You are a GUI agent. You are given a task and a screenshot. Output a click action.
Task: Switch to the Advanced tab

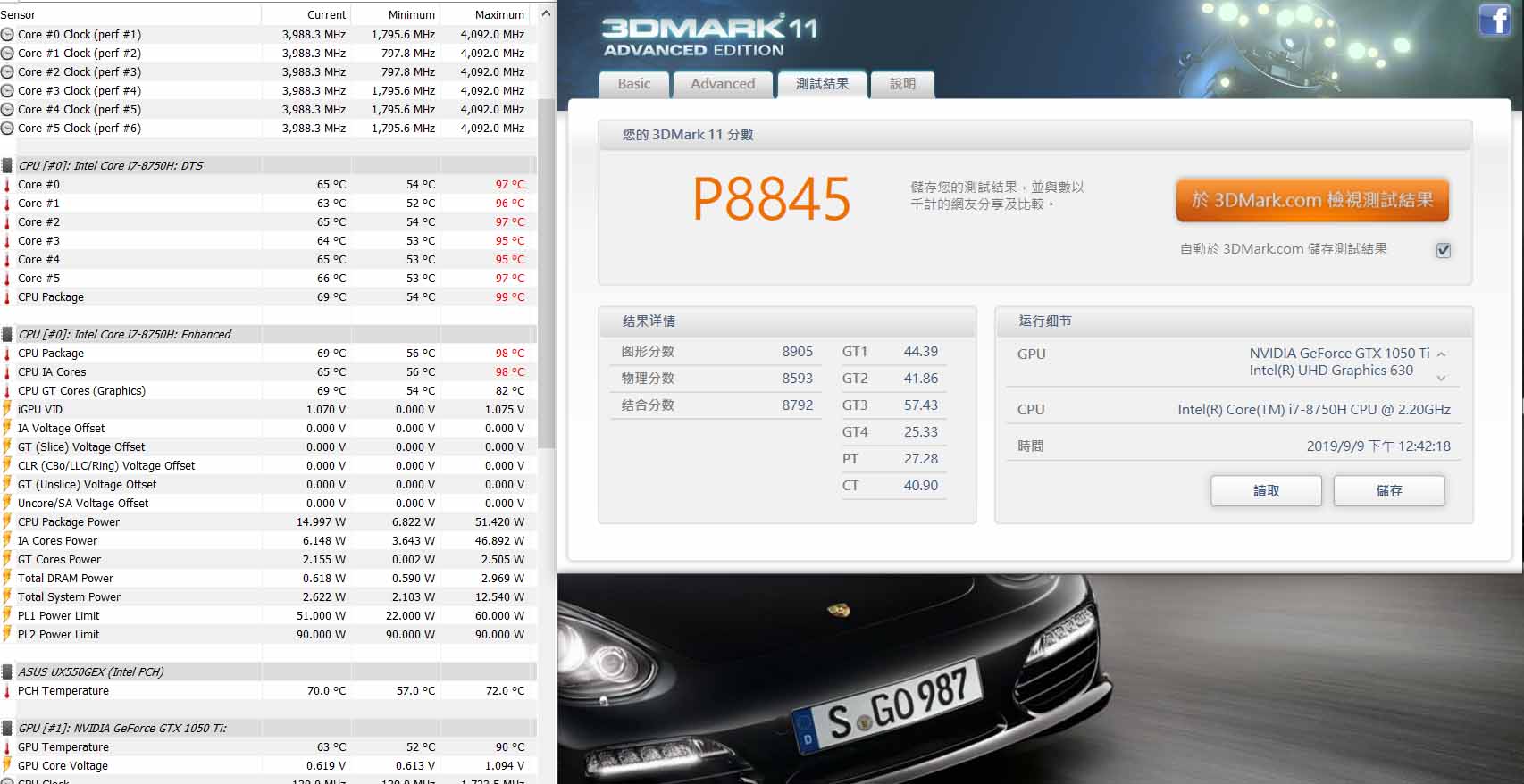pos(723,84)
